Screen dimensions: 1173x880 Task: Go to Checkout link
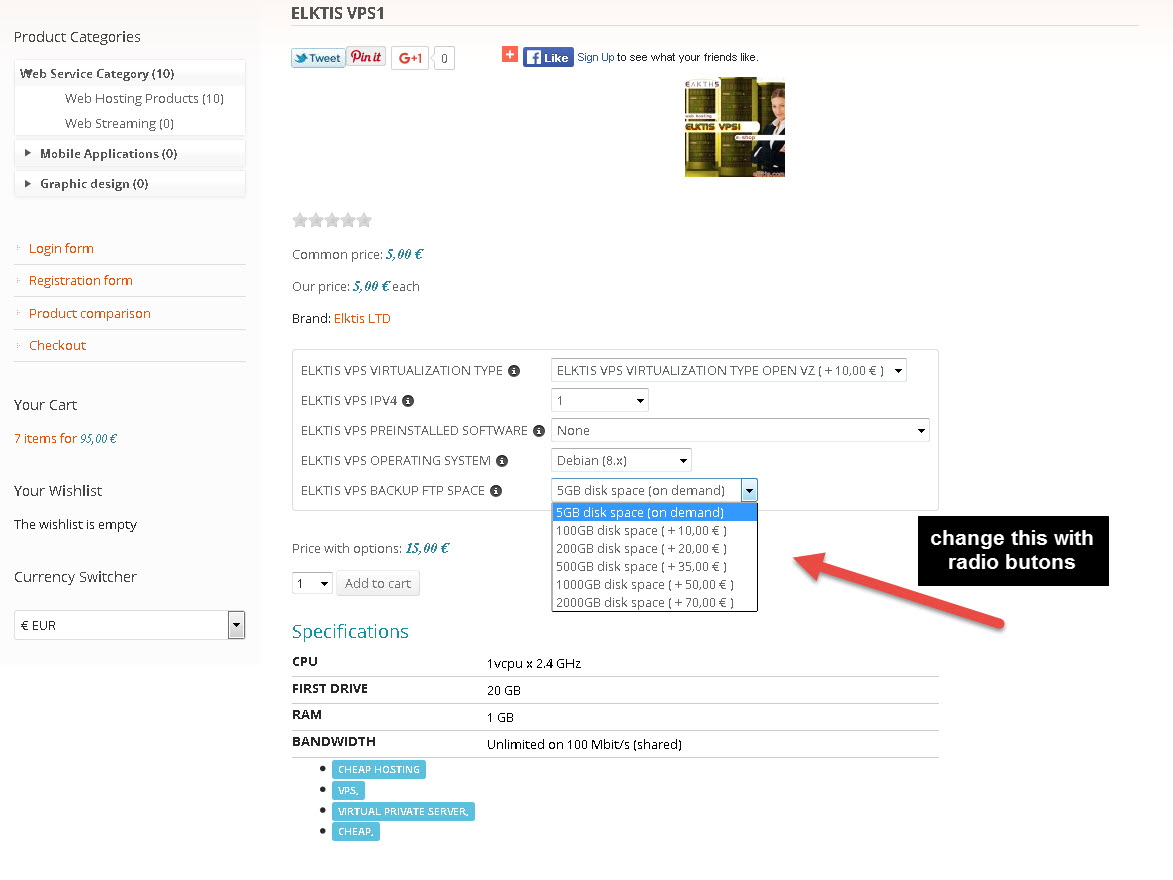pos(58,346)
